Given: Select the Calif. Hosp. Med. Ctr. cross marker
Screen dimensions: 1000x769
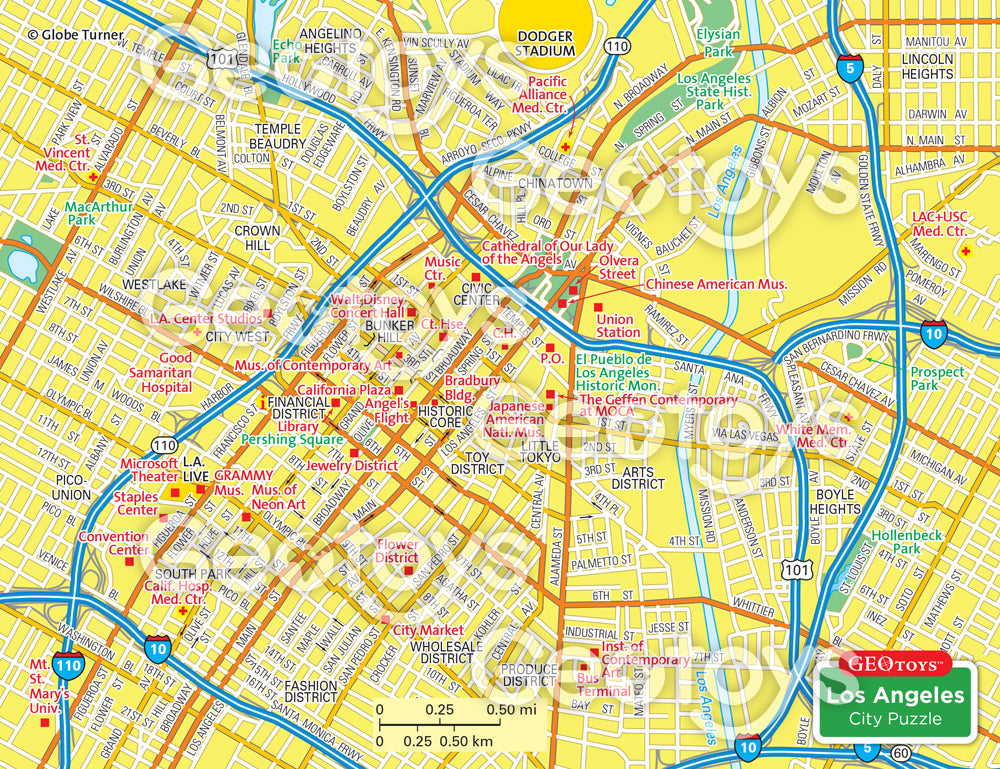Looking at the screenshot, I should (x=182, y=610).
